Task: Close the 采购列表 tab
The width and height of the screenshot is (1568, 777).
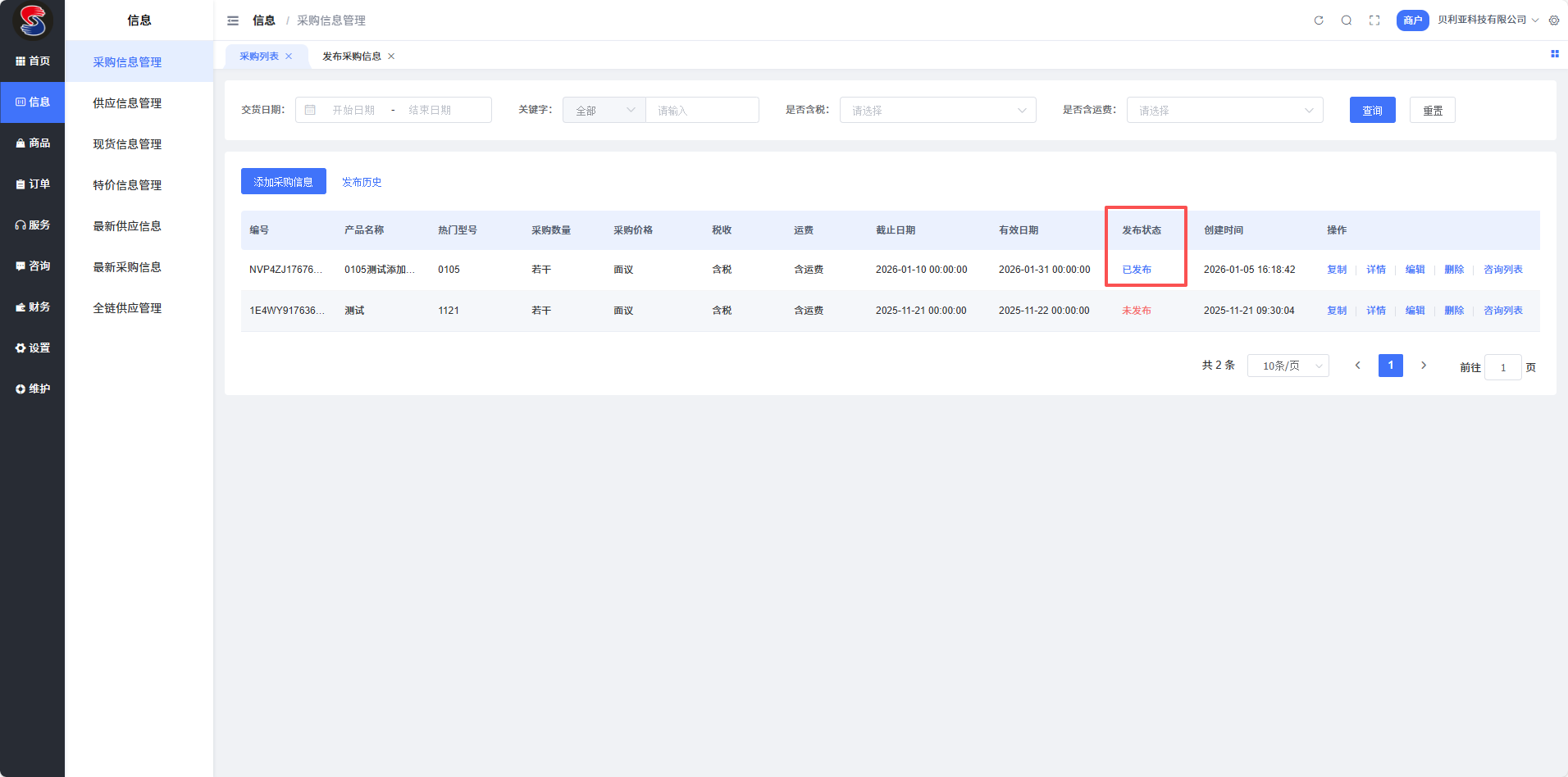Action: click(289, 57)
